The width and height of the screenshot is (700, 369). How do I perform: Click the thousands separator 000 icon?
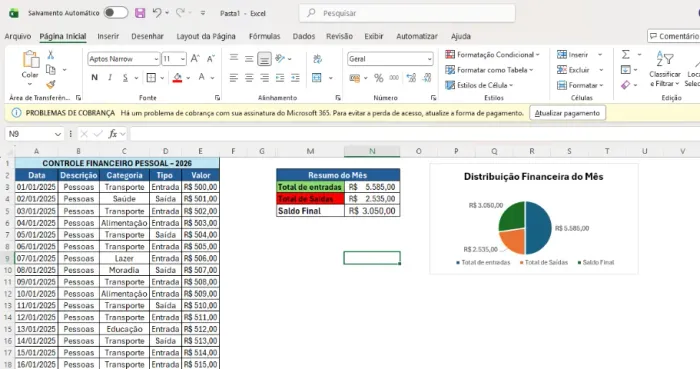pos(394,78)
